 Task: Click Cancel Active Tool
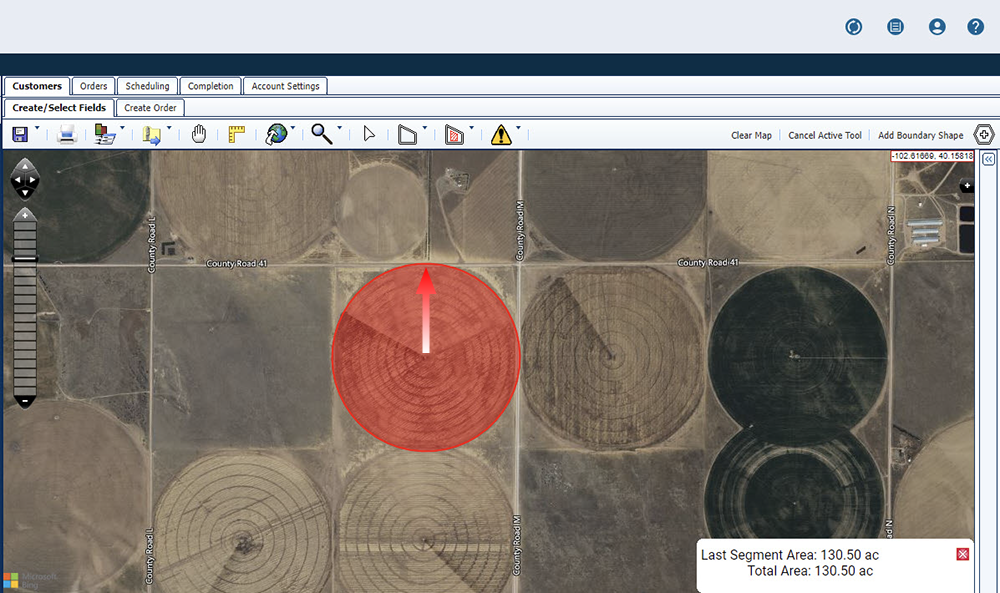pos(825,135)
